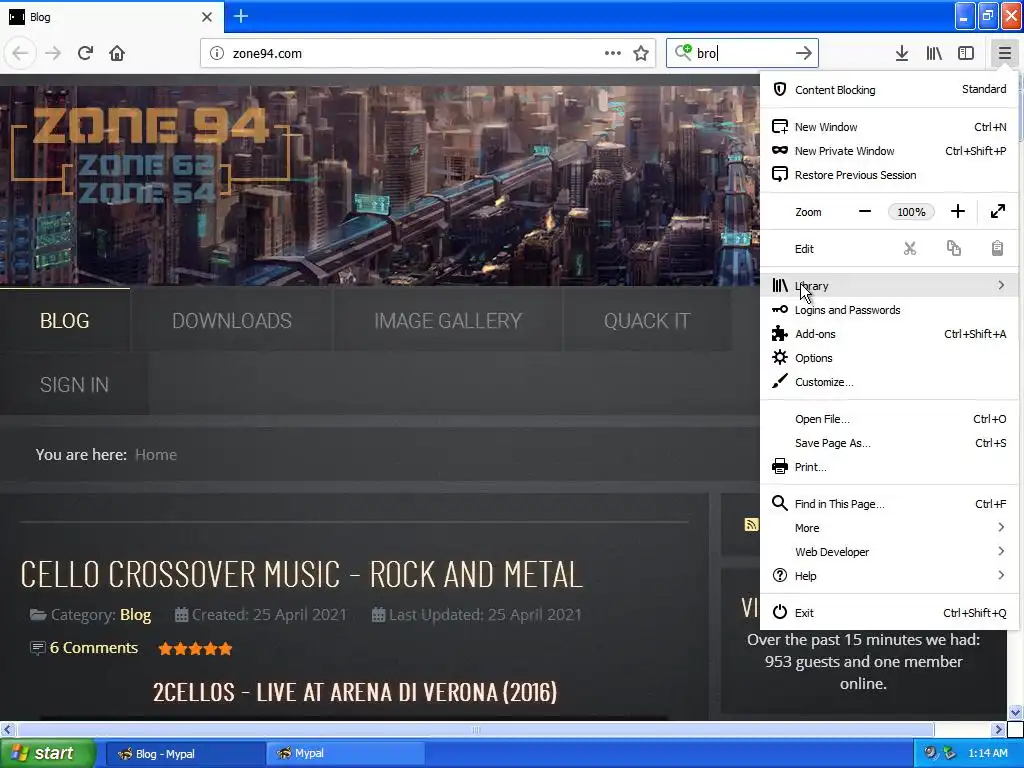Viewport: 1024px width, 768px height.
Task: Click the SIGN IN link
Action: [x=74, y=385]
